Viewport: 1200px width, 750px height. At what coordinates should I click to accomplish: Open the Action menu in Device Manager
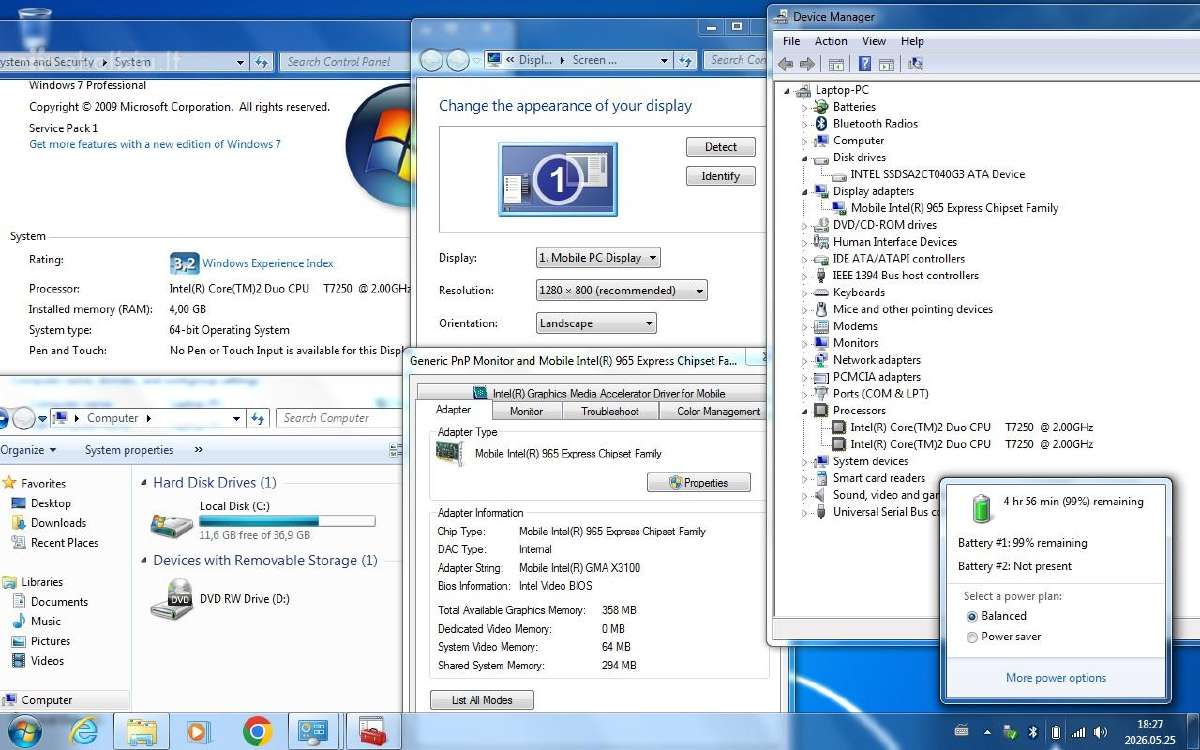pyautogui.click(x=831, y=41)
